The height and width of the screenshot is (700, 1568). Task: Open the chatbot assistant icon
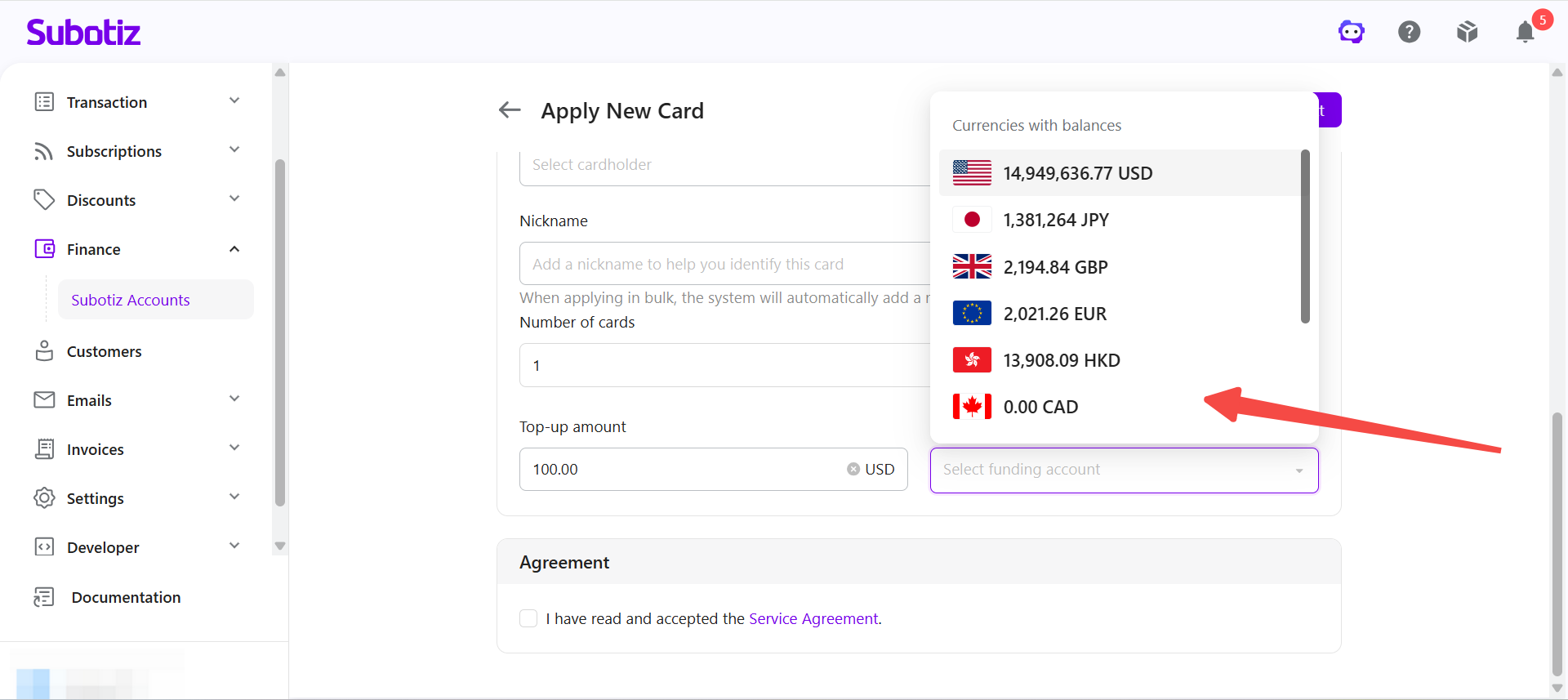click(1352, 32)
